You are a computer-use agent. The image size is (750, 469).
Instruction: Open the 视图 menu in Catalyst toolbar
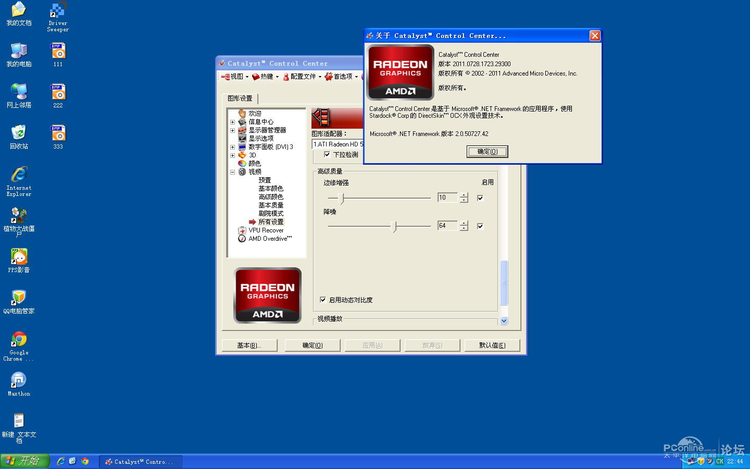point(234,76)
